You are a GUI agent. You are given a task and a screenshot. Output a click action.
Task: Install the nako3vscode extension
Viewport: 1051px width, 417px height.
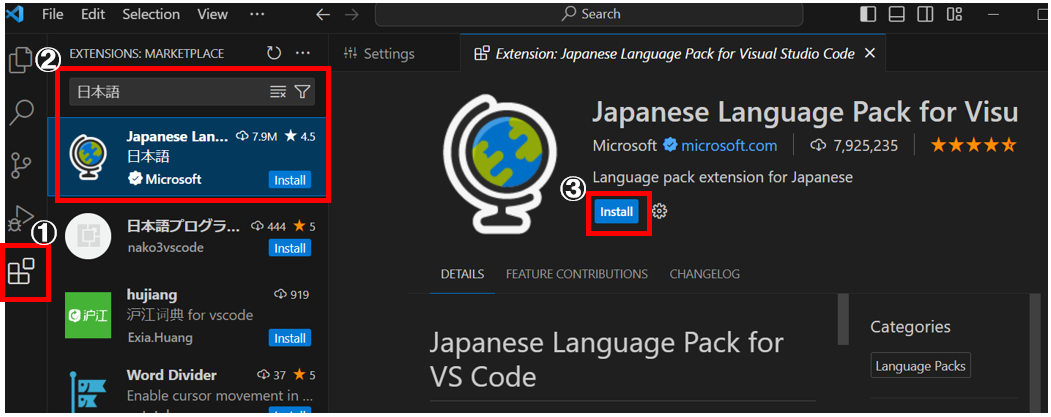click(290, 248)
